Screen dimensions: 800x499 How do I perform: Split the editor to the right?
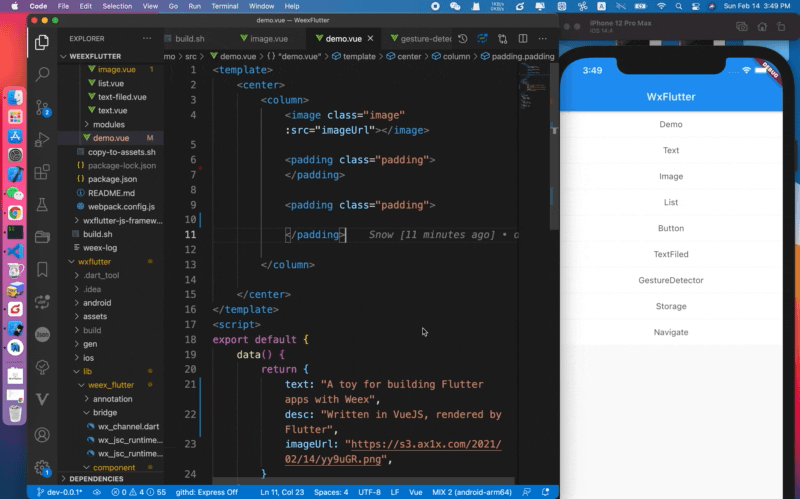tap(523, 39)
